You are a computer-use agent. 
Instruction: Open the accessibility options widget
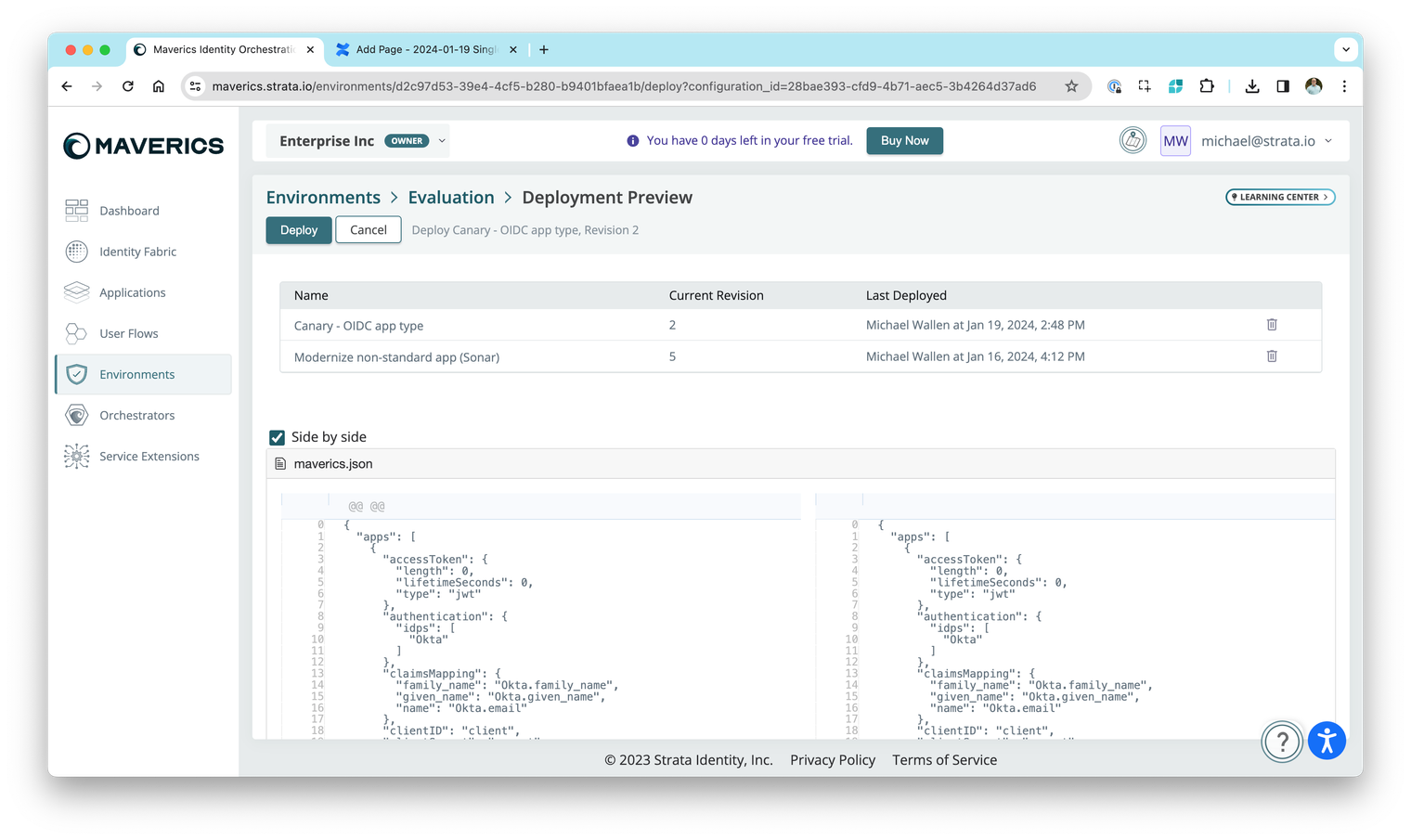click(1327, 741)
